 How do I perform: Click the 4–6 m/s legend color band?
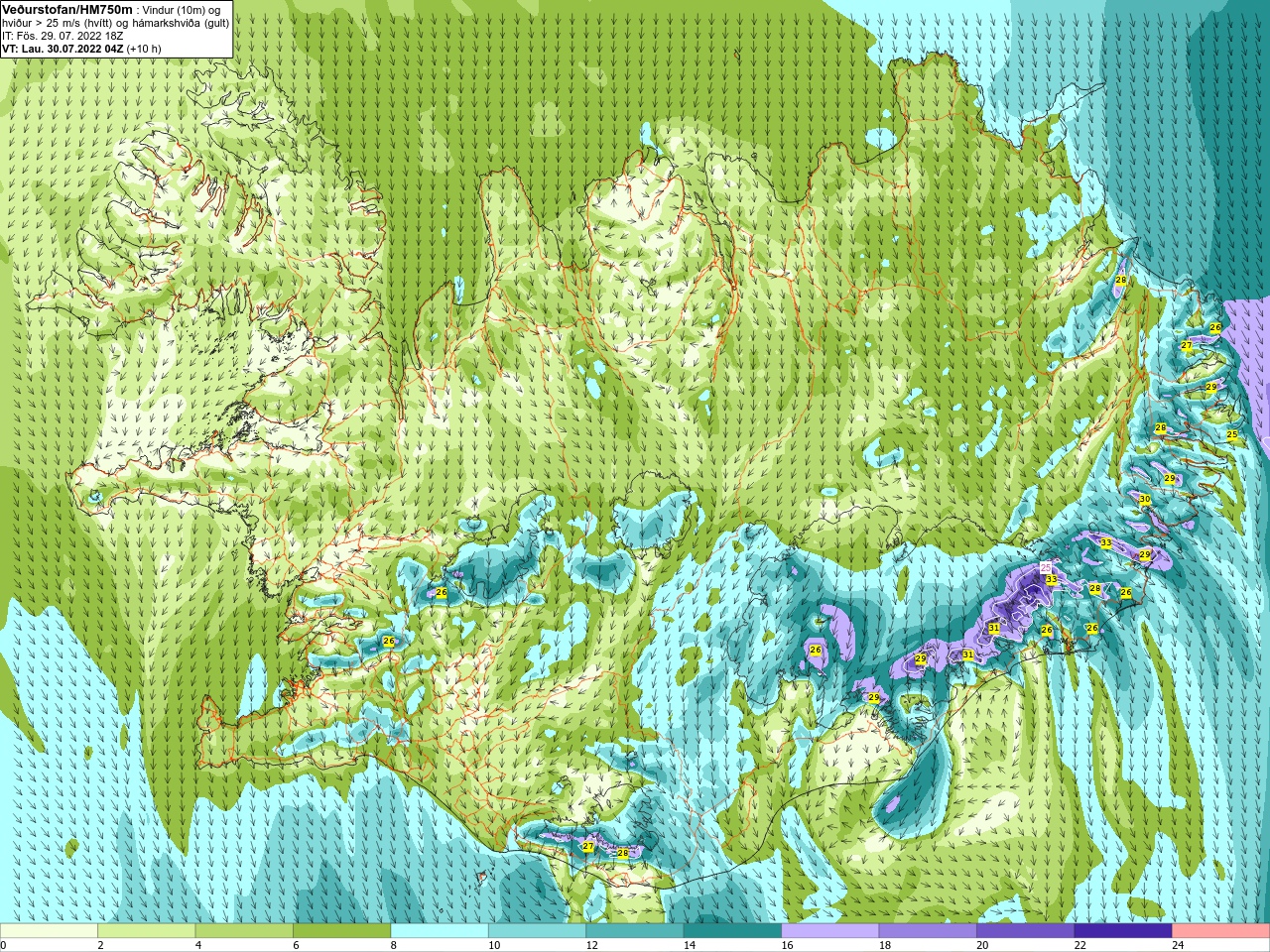[x=244, y=931]
